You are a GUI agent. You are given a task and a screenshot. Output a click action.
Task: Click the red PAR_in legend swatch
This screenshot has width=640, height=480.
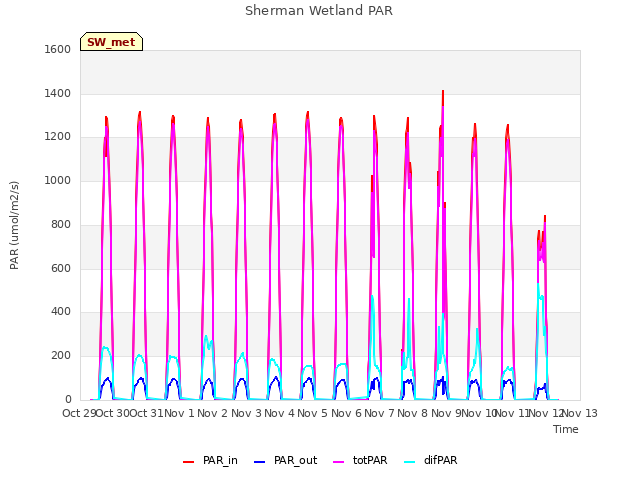coord(189,462)
